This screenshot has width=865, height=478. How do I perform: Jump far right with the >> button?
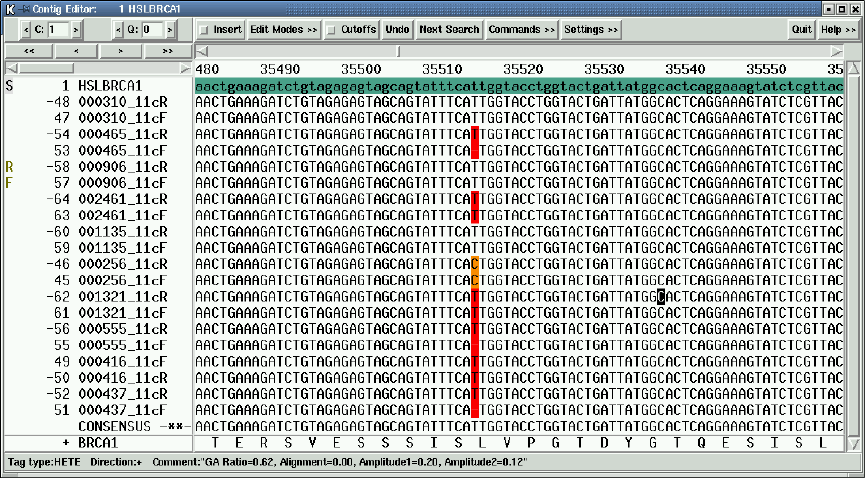168,51
